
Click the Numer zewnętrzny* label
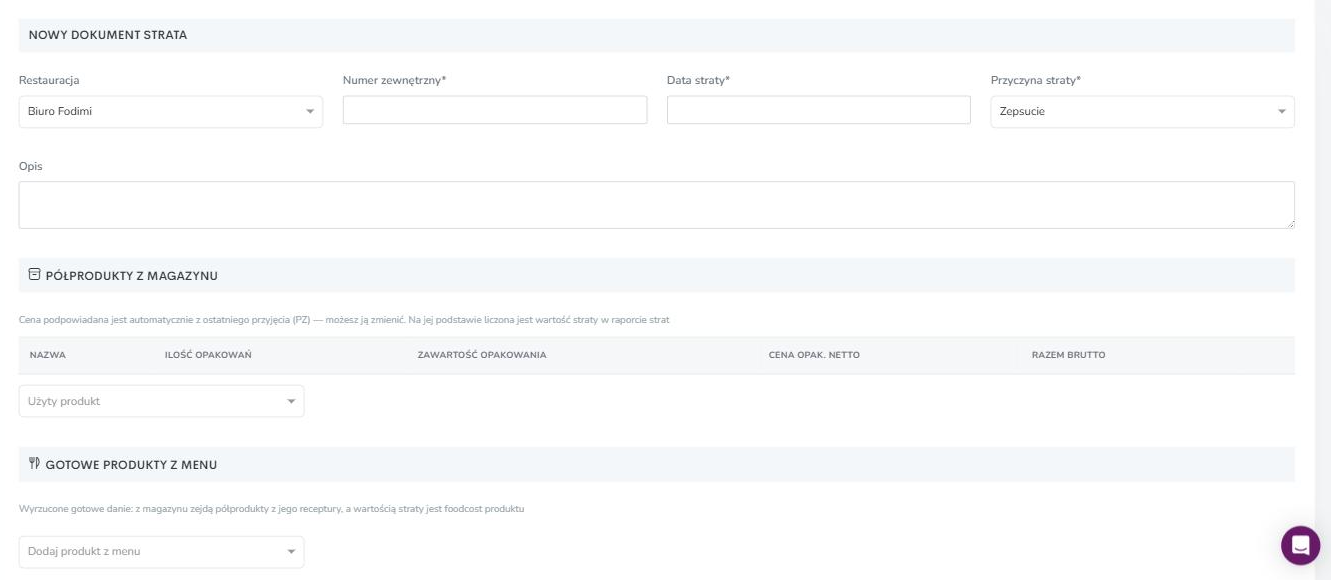[394, 80]
